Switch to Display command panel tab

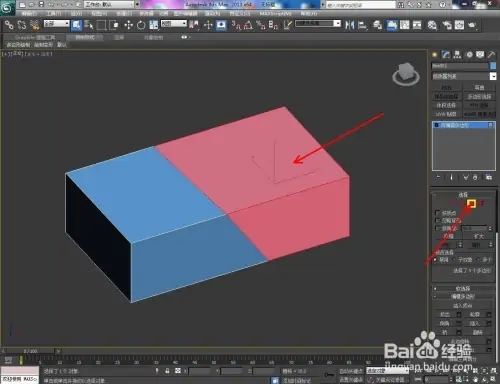click(x=480, y=55)
